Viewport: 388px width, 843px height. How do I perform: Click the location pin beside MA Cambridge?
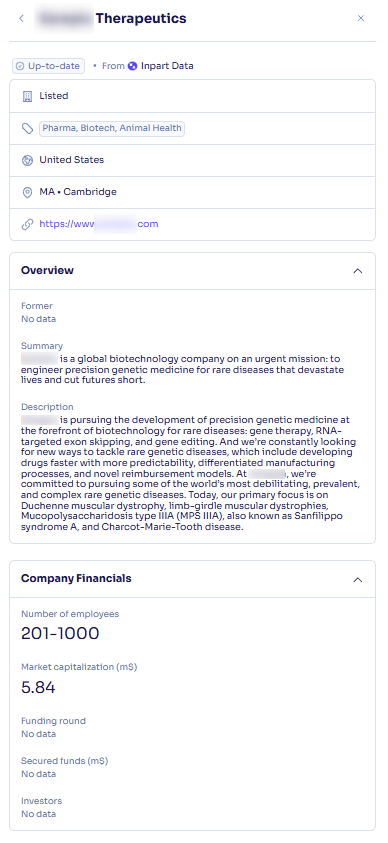27,192
